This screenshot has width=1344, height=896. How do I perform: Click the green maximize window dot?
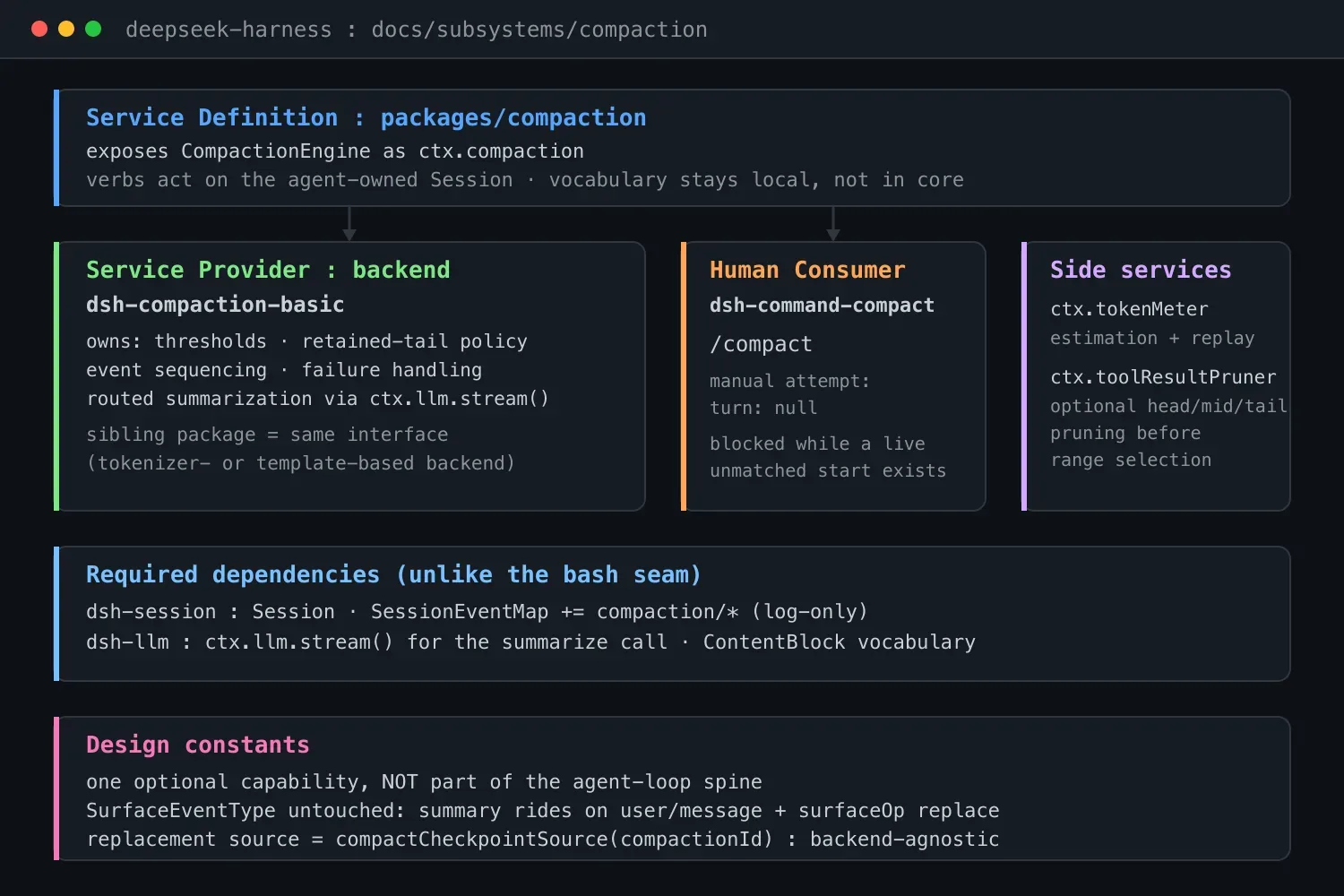93,29
